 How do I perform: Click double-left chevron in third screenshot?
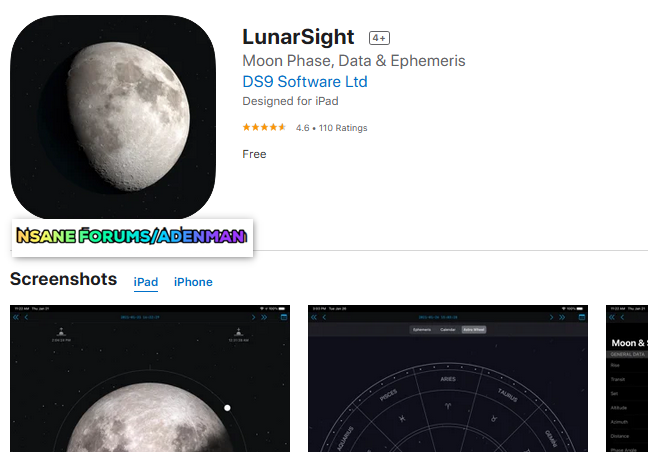coord(612,317)
